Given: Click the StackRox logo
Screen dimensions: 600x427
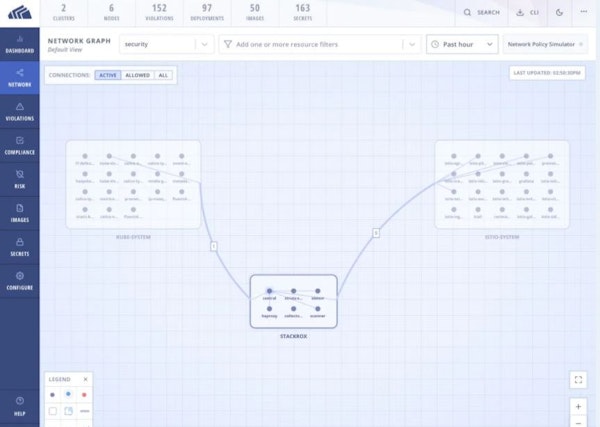Looking at the screenshot, I should pyautogui.click(x=20, y=13).
